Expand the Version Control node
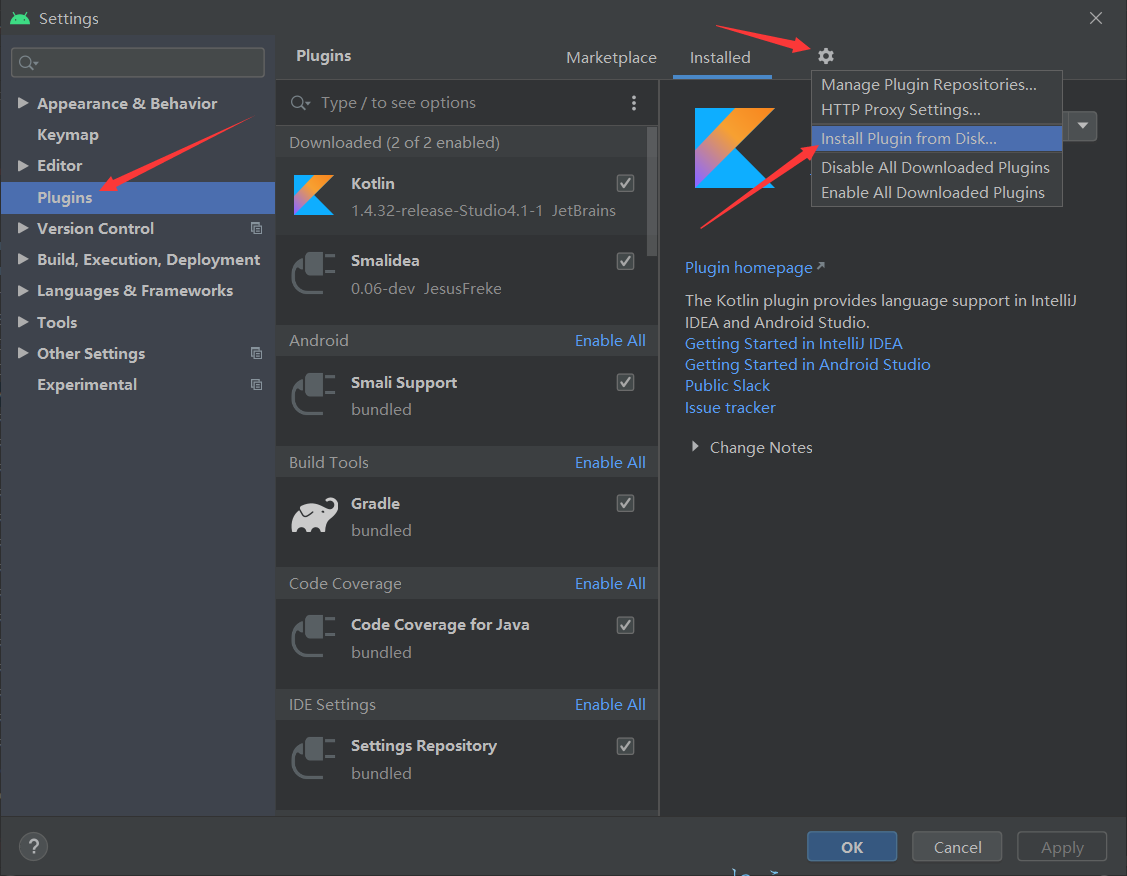1127x876 pixels. 23,228
